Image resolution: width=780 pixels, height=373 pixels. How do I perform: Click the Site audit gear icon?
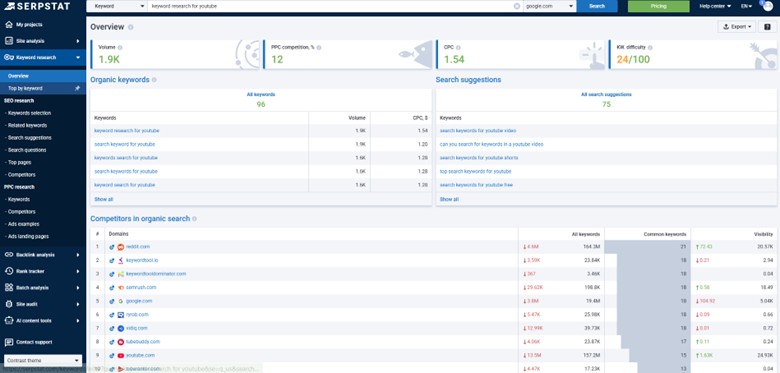click(9, 304)
